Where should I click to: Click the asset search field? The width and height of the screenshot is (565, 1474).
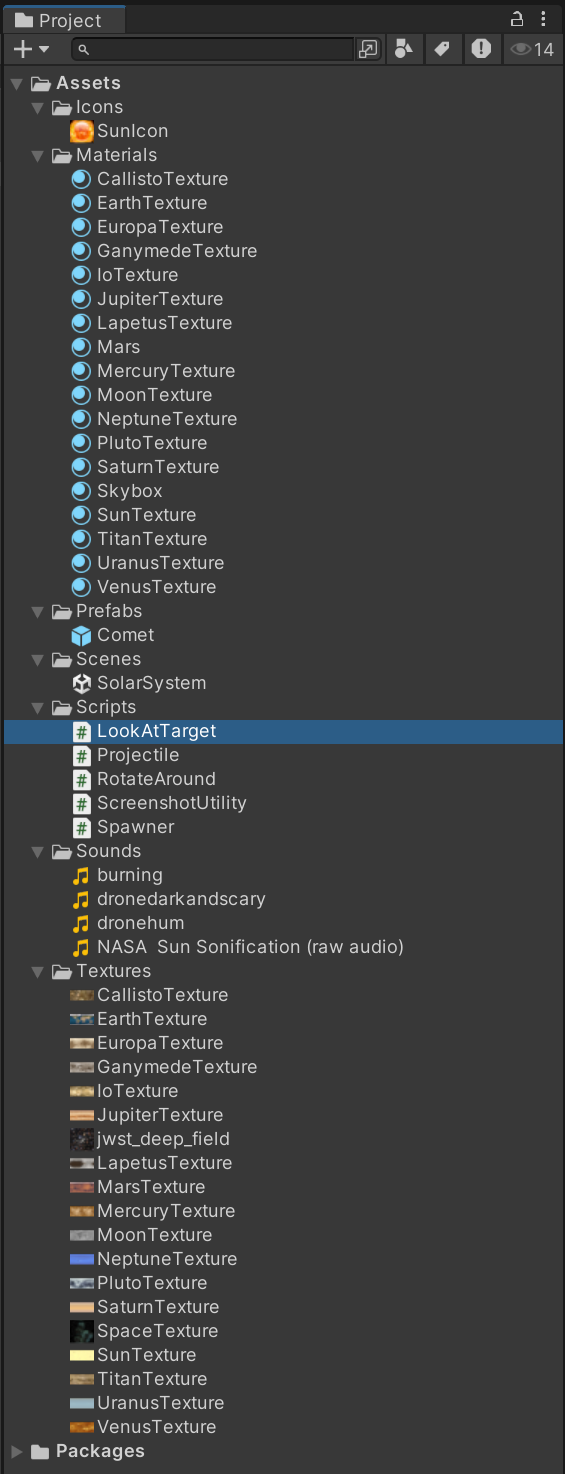coord(214,48)
